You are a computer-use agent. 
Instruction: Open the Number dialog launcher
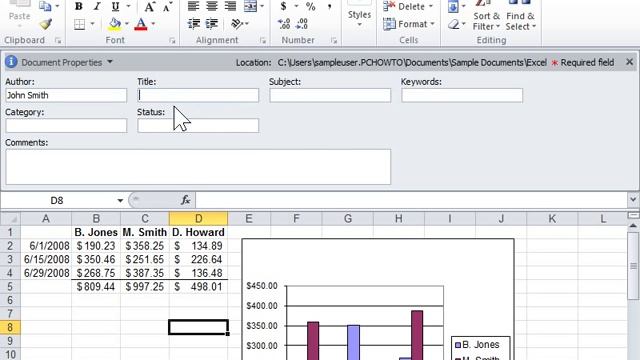[x=334, y=40]
